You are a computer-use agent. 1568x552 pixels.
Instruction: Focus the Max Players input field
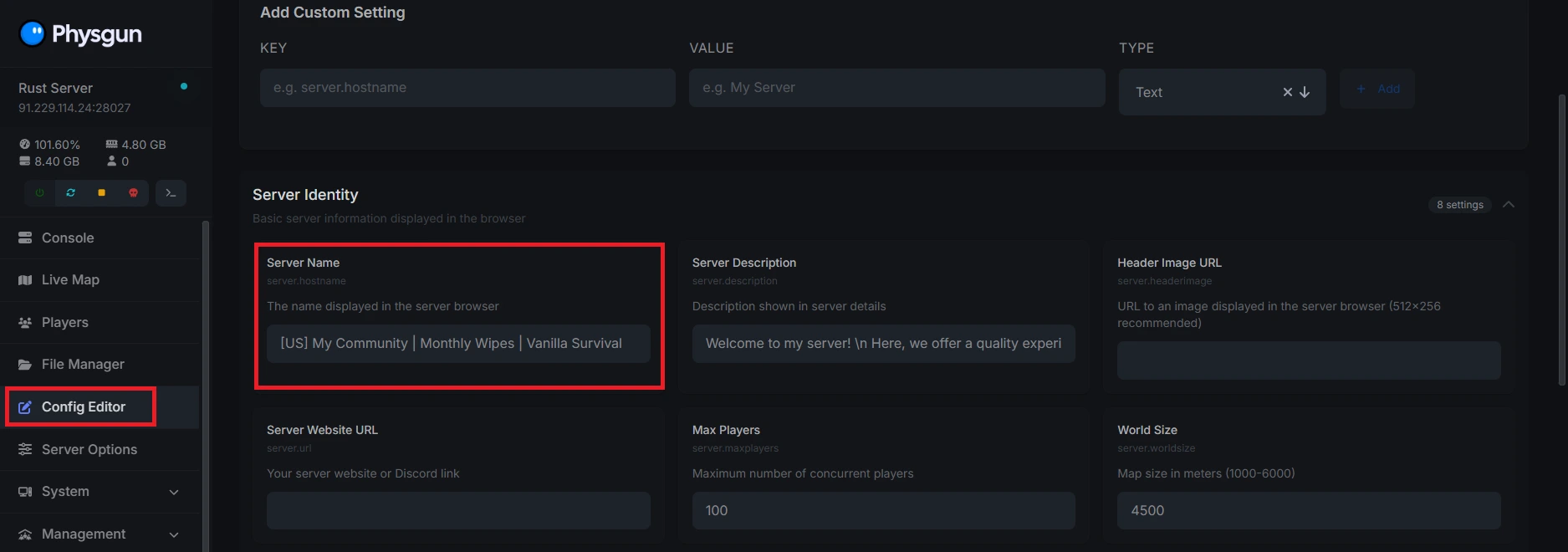[883, 511]
